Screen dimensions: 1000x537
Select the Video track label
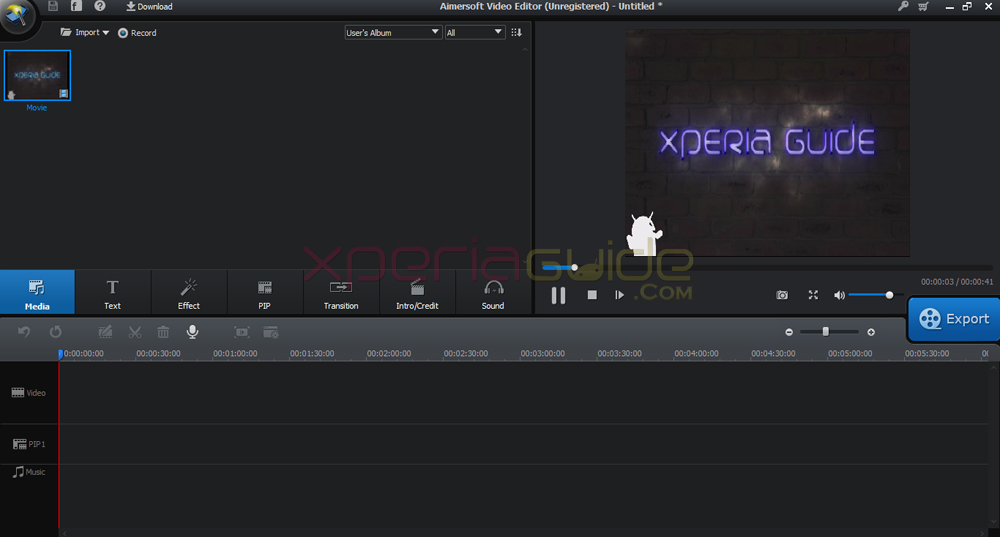[x=29, y=393]
